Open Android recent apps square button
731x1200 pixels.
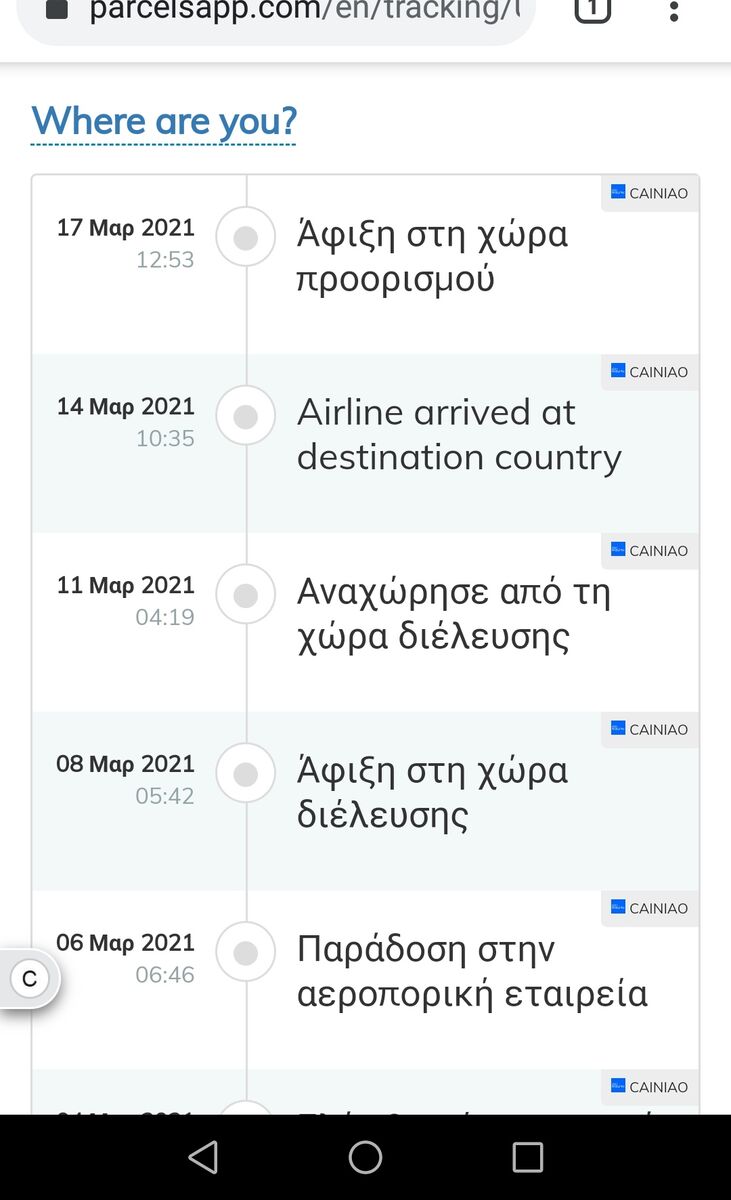point(527,1157)
